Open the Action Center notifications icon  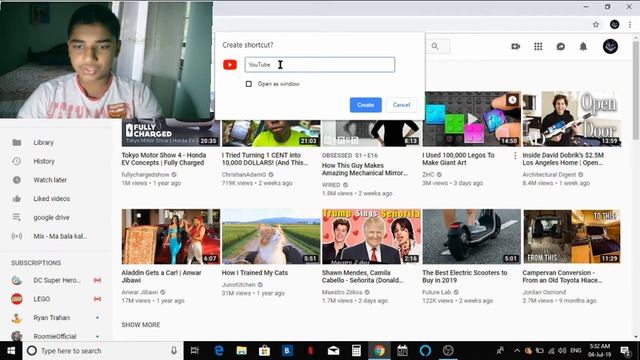click(626, 351)
